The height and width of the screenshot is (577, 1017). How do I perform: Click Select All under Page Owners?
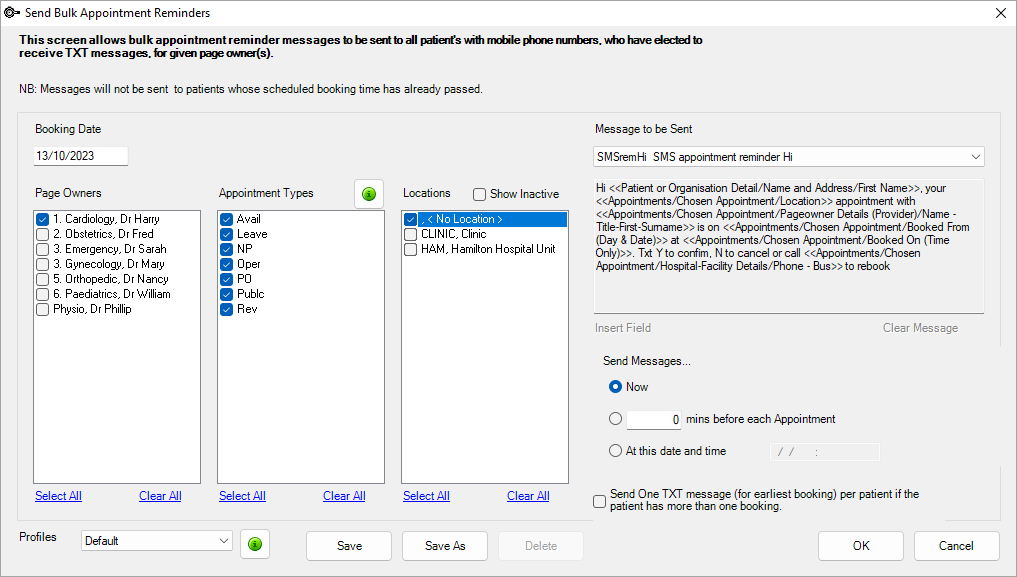(58, 496)
